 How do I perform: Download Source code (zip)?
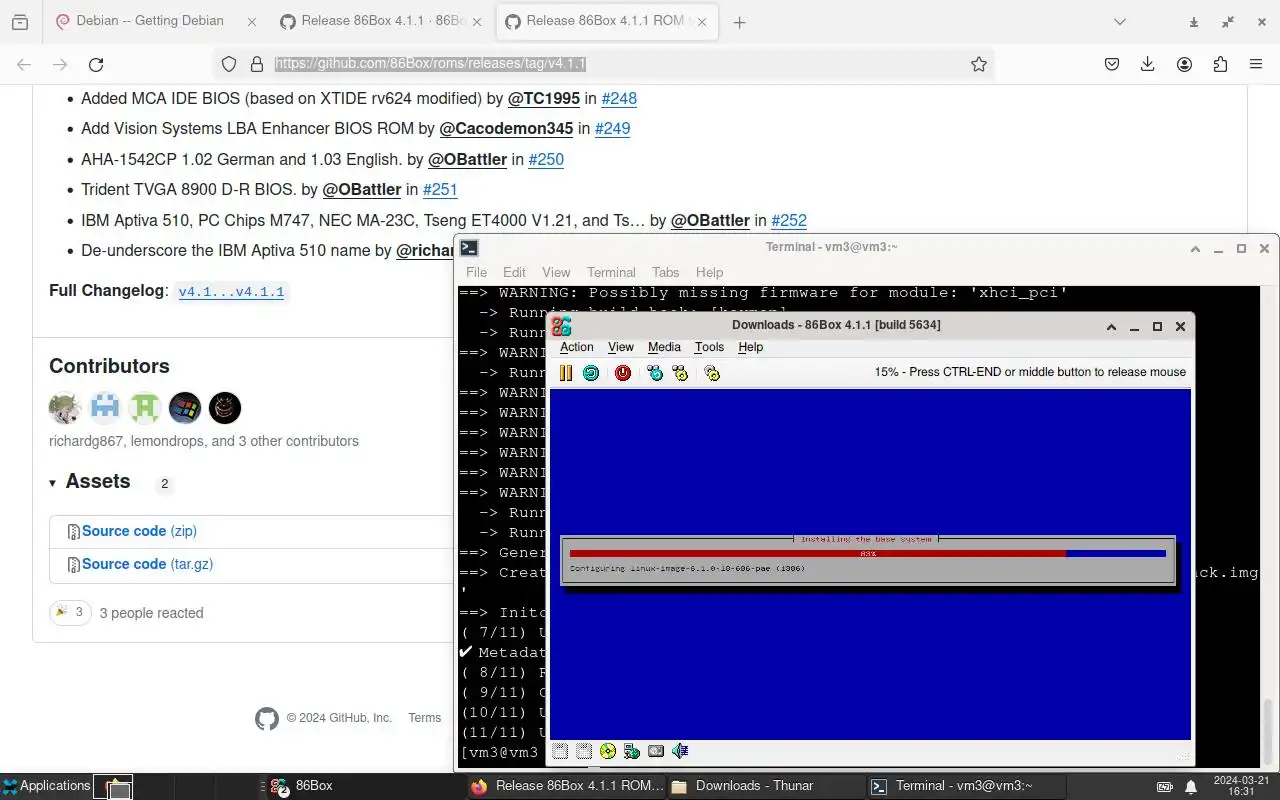(x=139, y=531)
